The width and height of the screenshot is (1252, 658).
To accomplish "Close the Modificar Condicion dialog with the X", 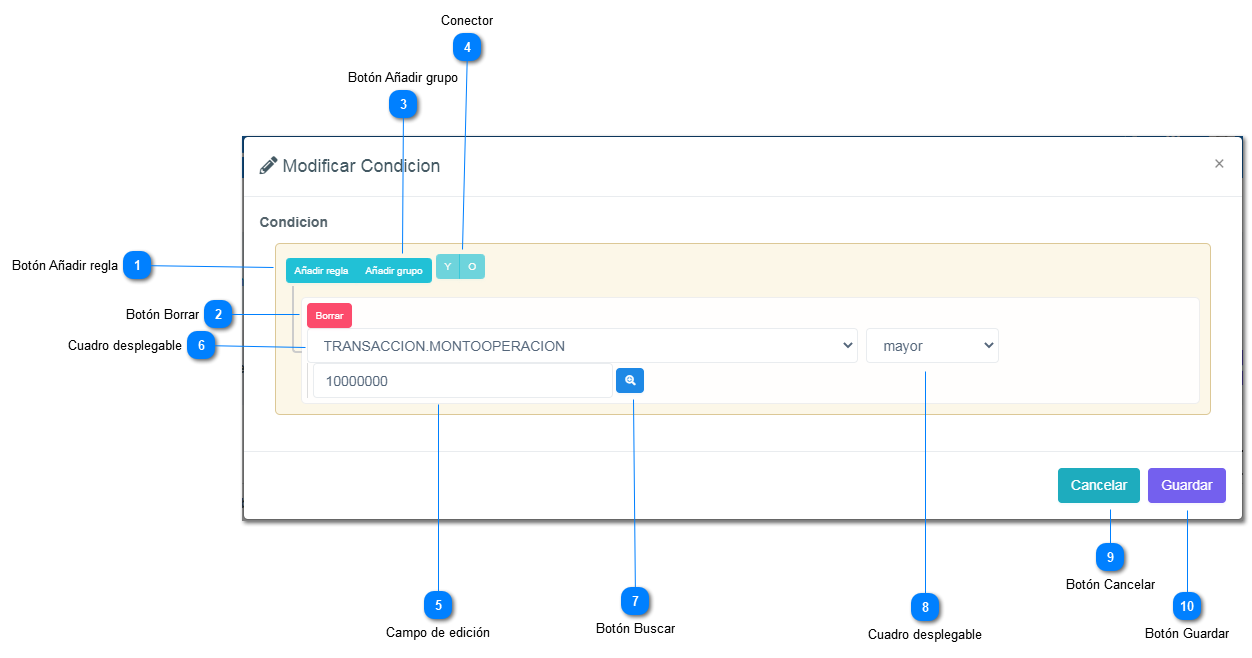I will [1219, 164].
